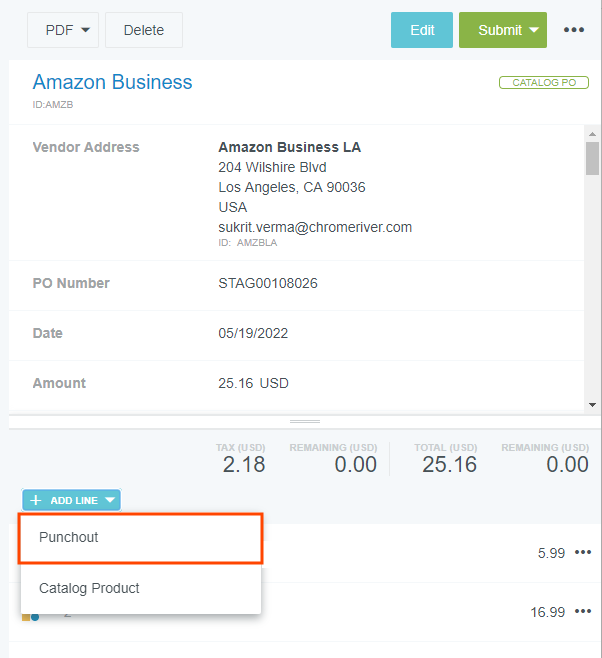
Task: Choose Catalog Product menu option
Action: (x=141, y=588)
